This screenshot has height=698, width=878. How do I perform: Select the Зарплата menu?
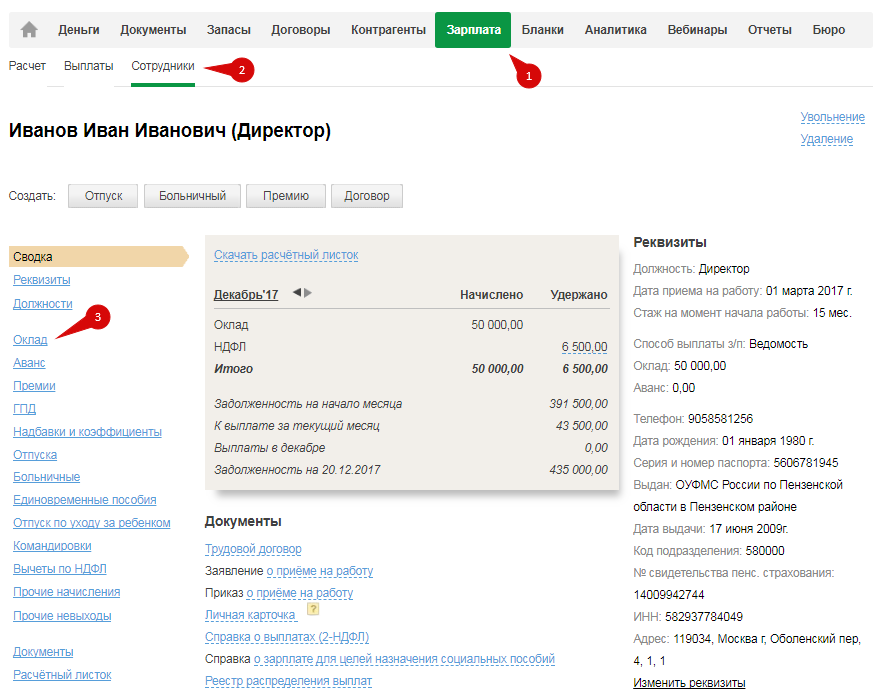(473, 30)
